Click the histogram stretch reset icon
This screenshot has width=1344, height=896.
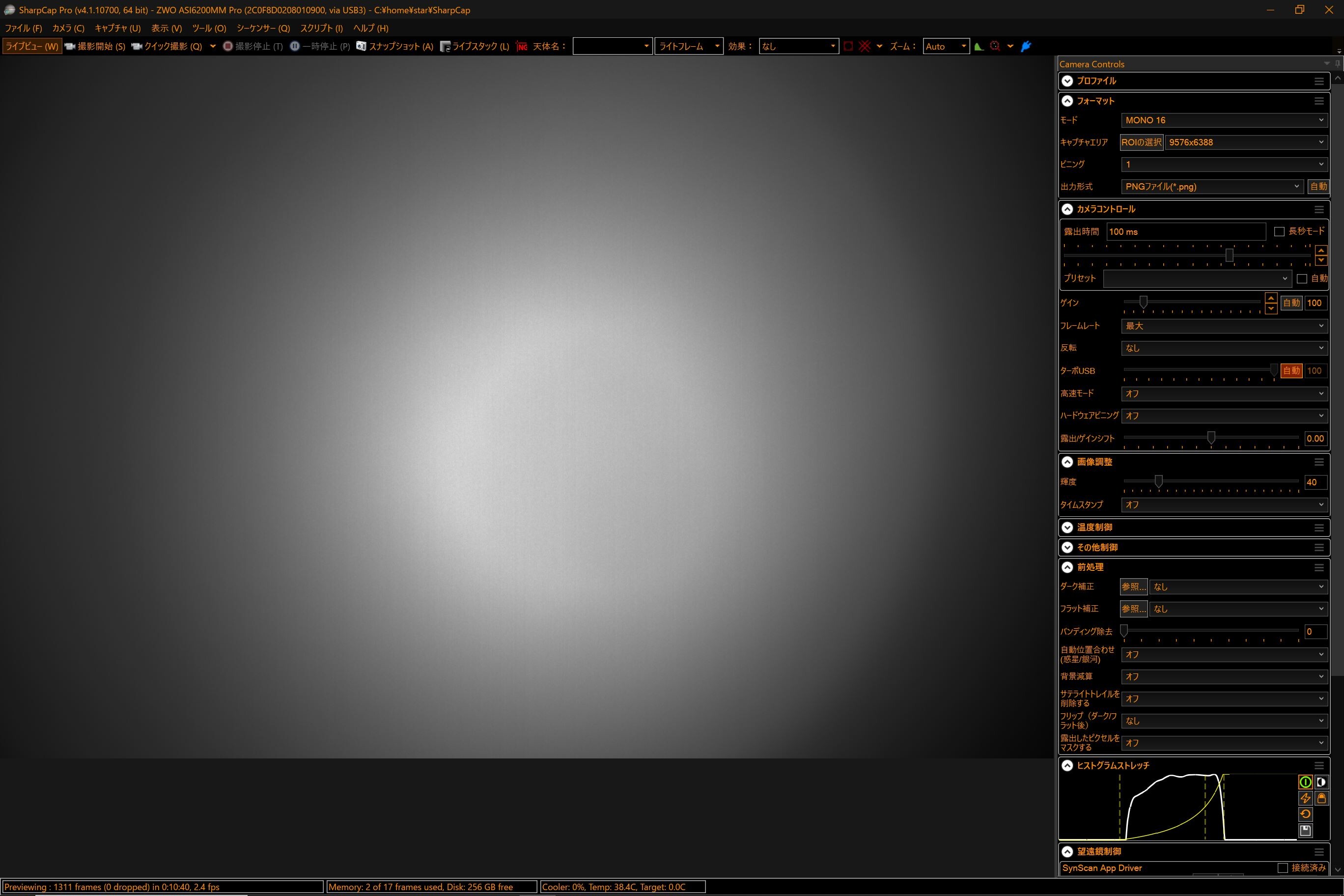pyautogui.click(x=1305, y=814)
